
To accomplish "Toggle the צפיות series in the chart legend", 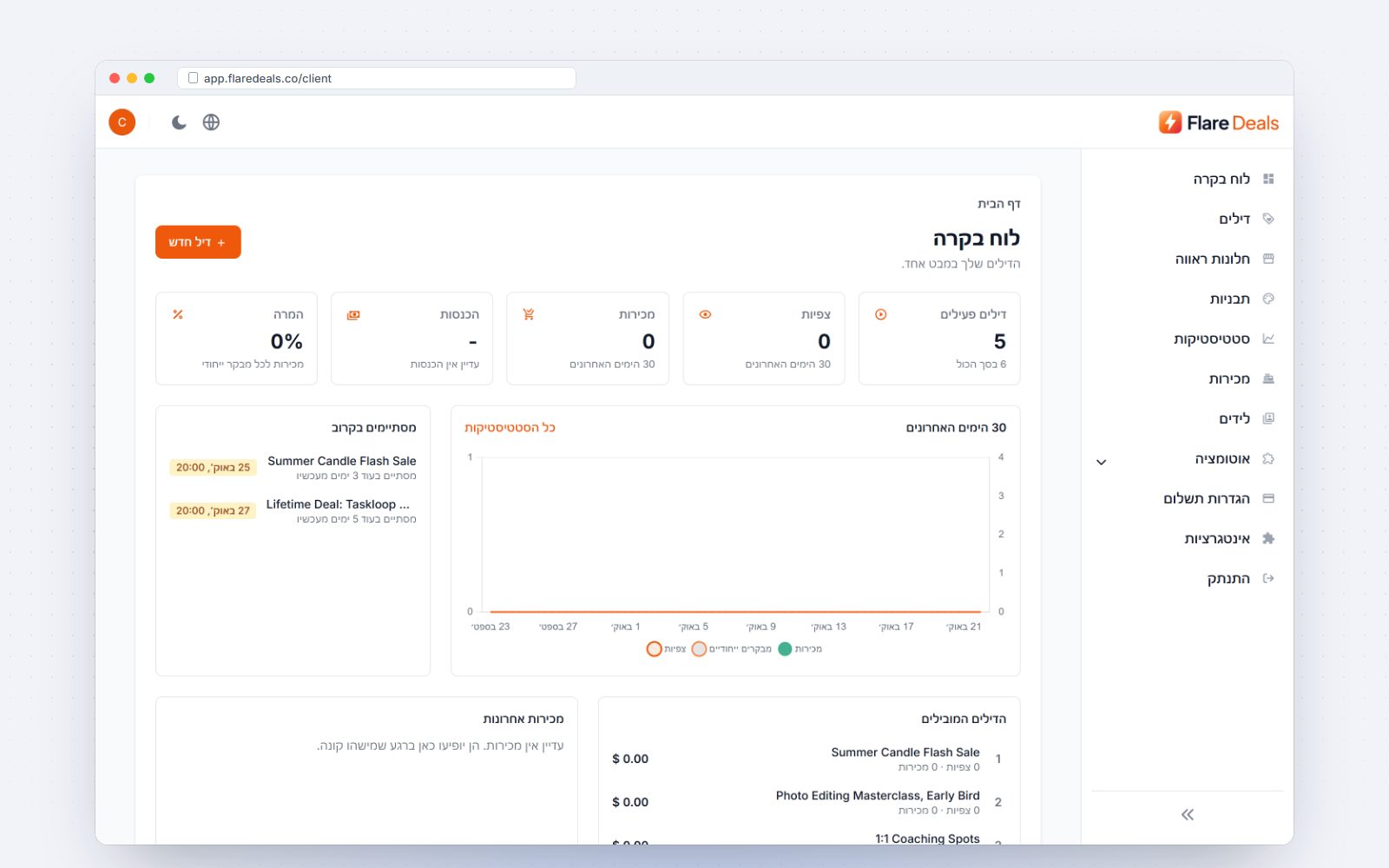I will (667, 648).
